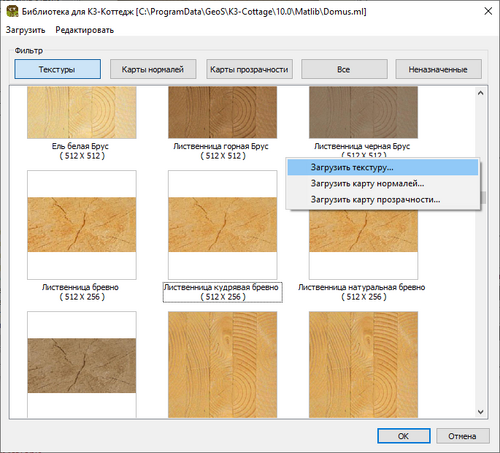Select Лиственница бревно texture thumbnail
This screenshot has width=500, height=453.
click(82, 225)
